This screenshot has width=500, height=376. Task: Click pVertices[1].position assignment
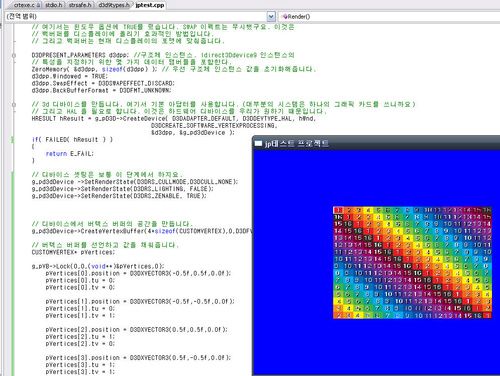click(140, 301)
